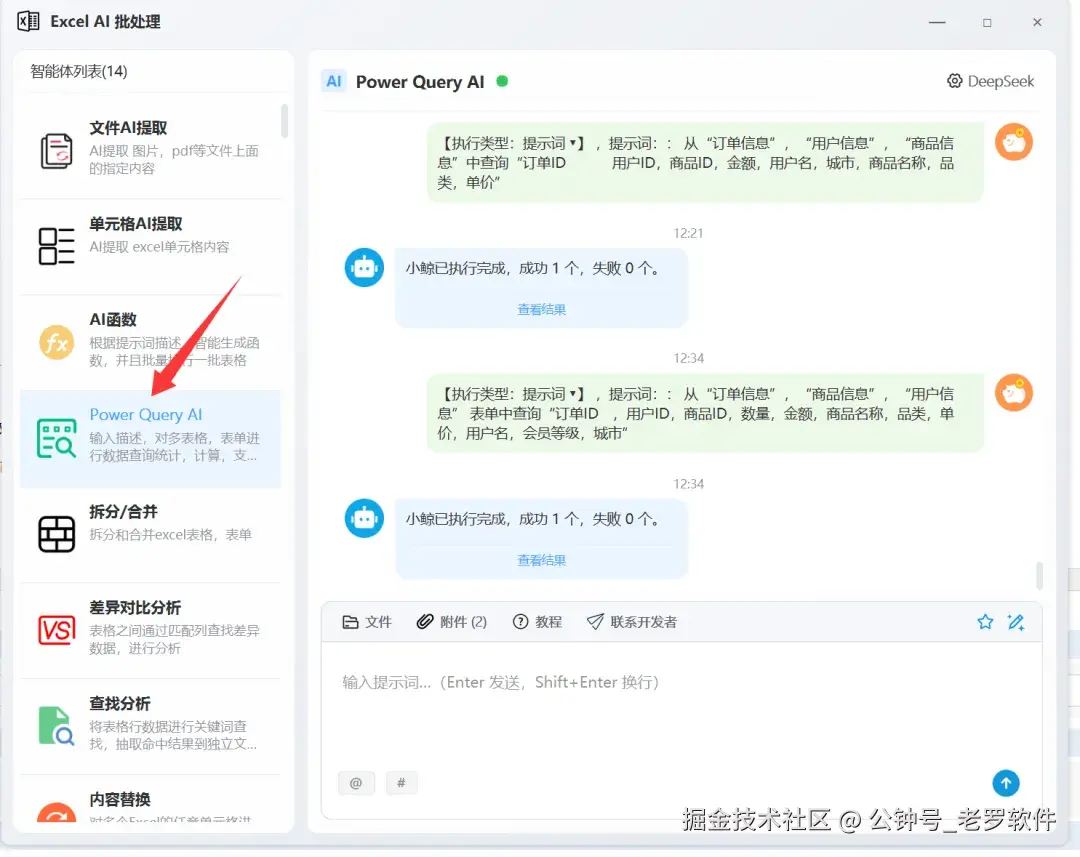
Task: Select 单元格AI提取 list entry title
Action: (136, 224)
